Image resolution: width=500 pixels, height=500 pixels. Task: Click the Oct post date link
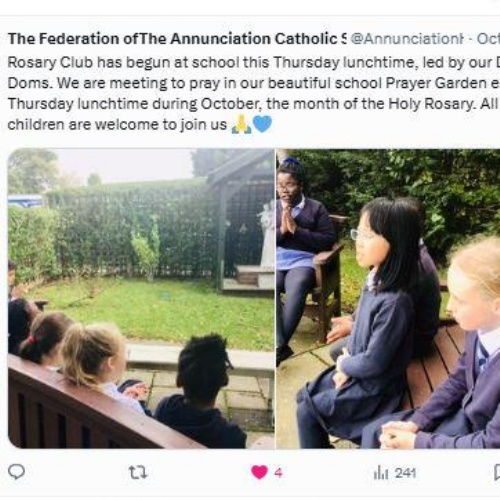tap(488, 39)
